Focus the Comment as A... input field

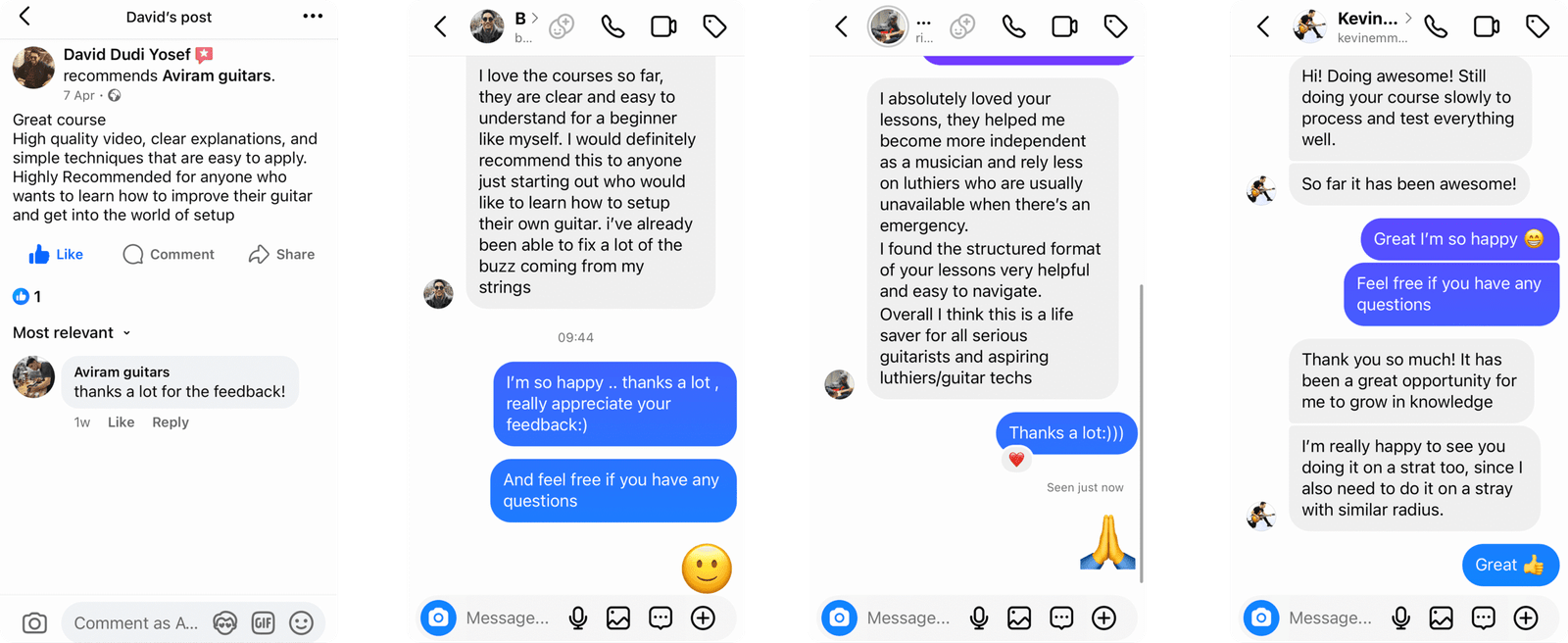135,623
